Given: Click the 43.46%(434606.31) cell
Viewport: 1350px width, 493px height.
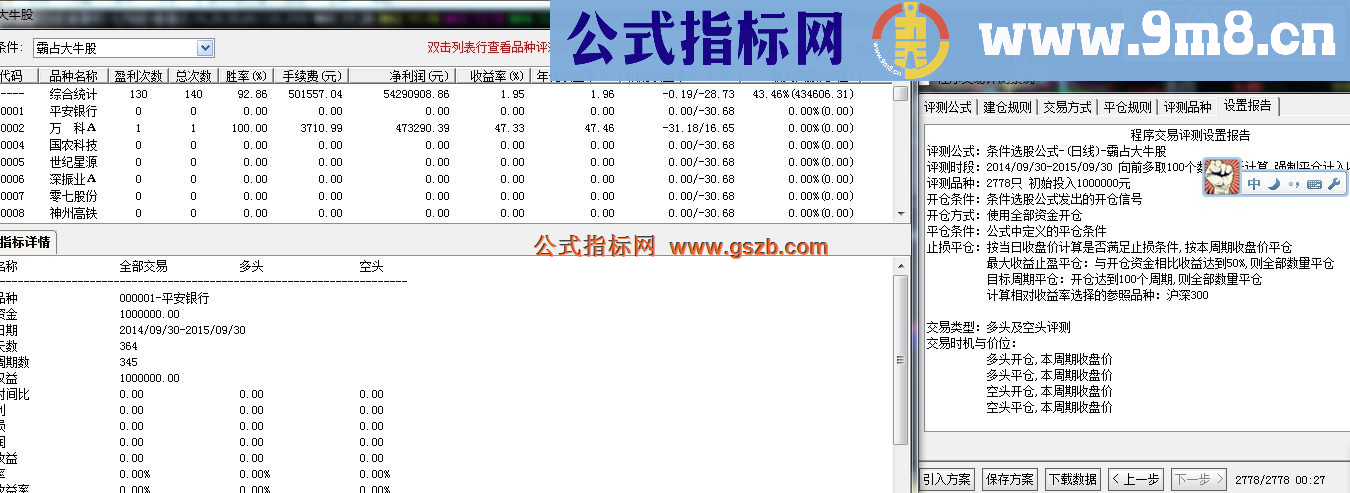Looking at the screenshot, I should pyautogui.click(x=803, y=94).
